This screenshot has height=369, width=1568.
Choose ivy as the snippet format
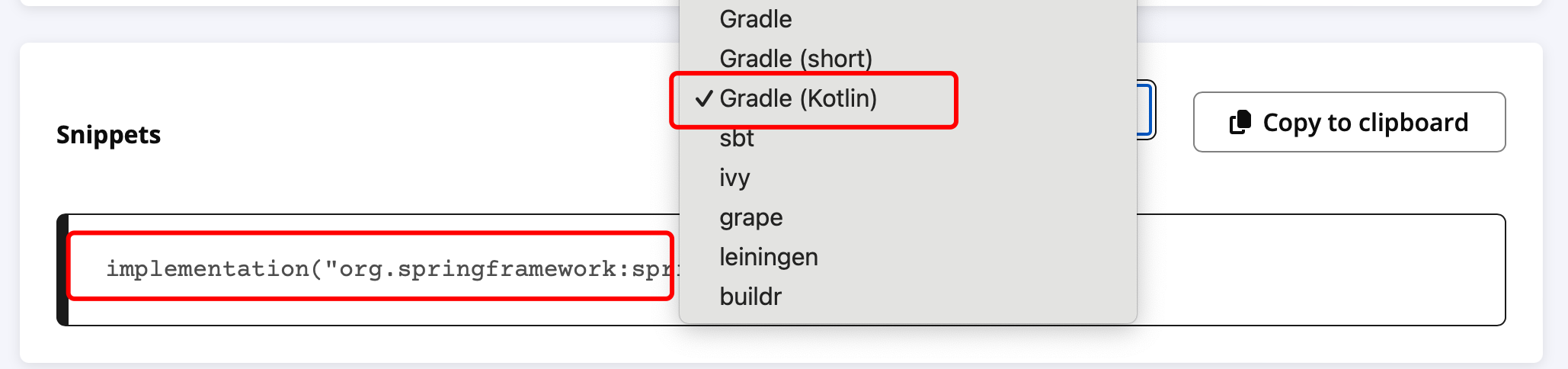(x=734, y=178)
